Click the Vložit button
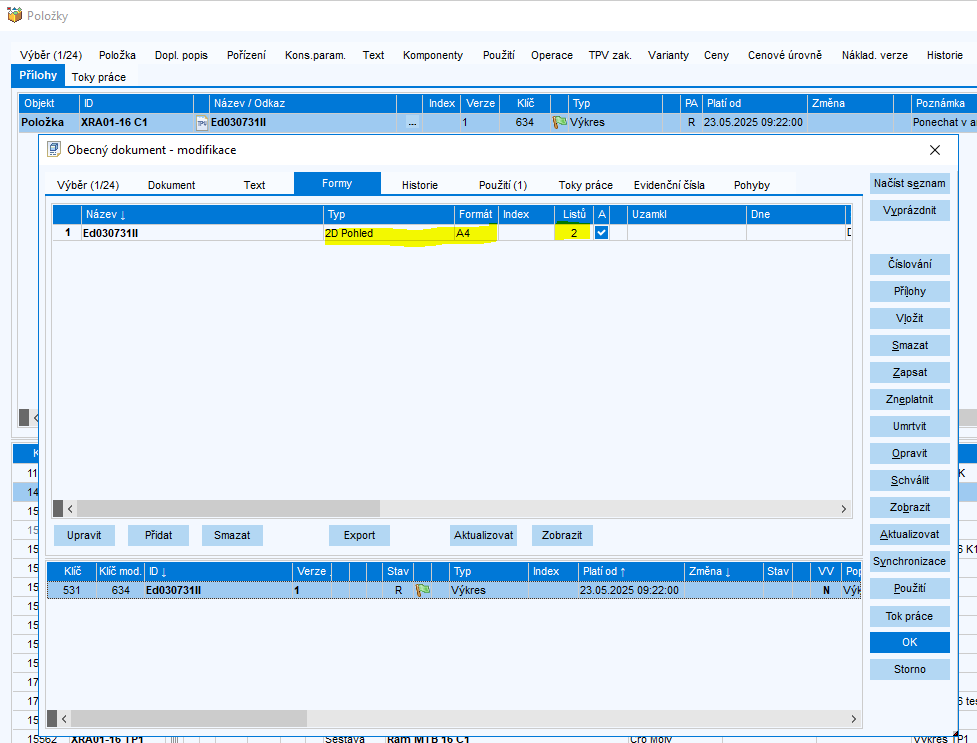The height and width of the screenshot is (743, 977). (x=910, y=319)
